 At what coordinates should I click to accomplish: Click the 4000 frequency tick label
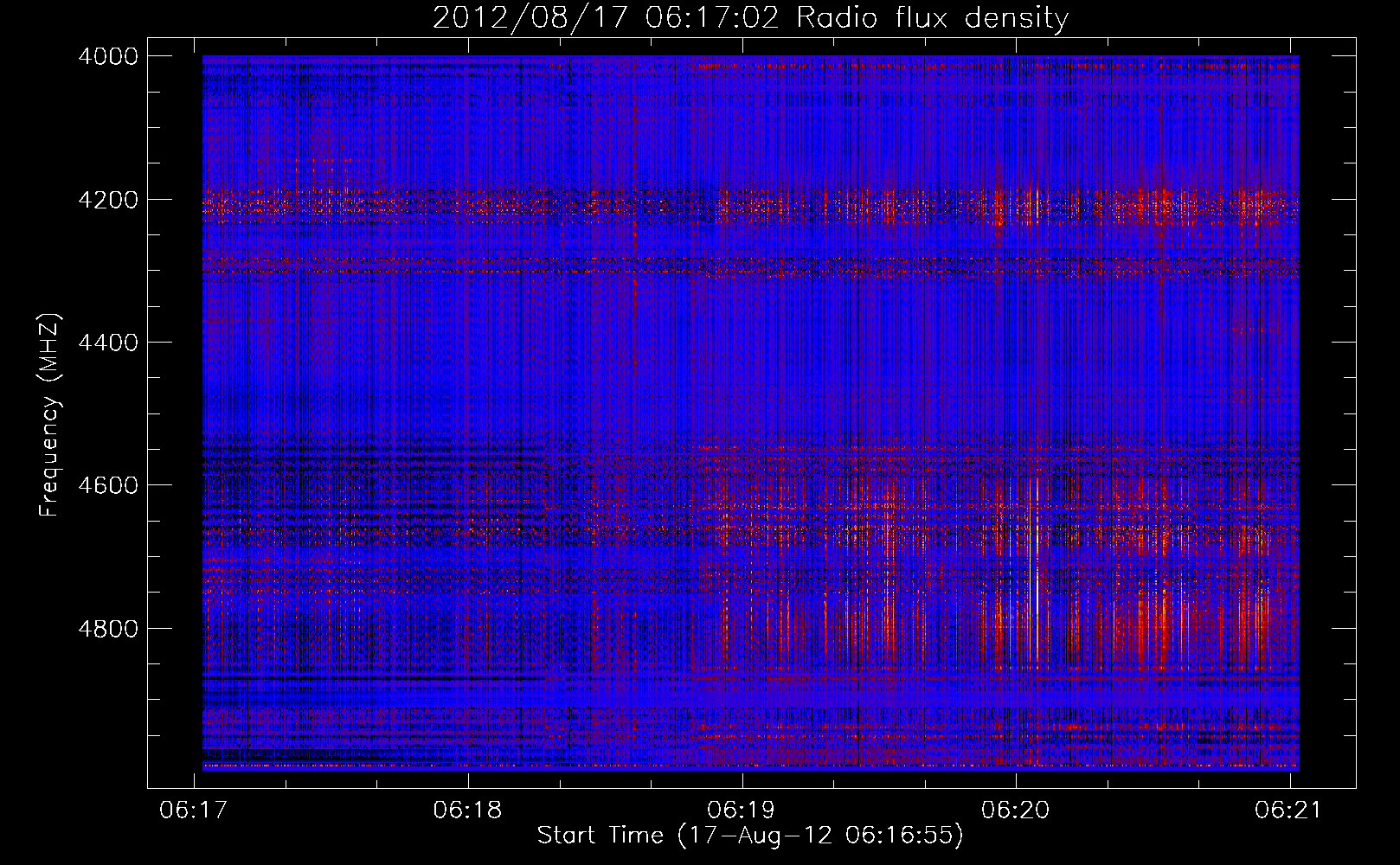point(108,56)
